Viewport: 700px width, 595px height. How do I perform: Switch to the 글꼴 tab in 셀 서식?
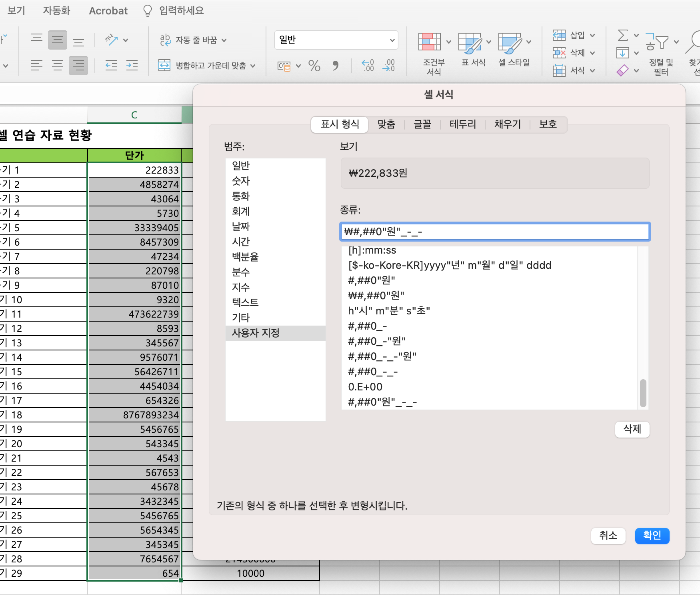[x=422, y=124]
